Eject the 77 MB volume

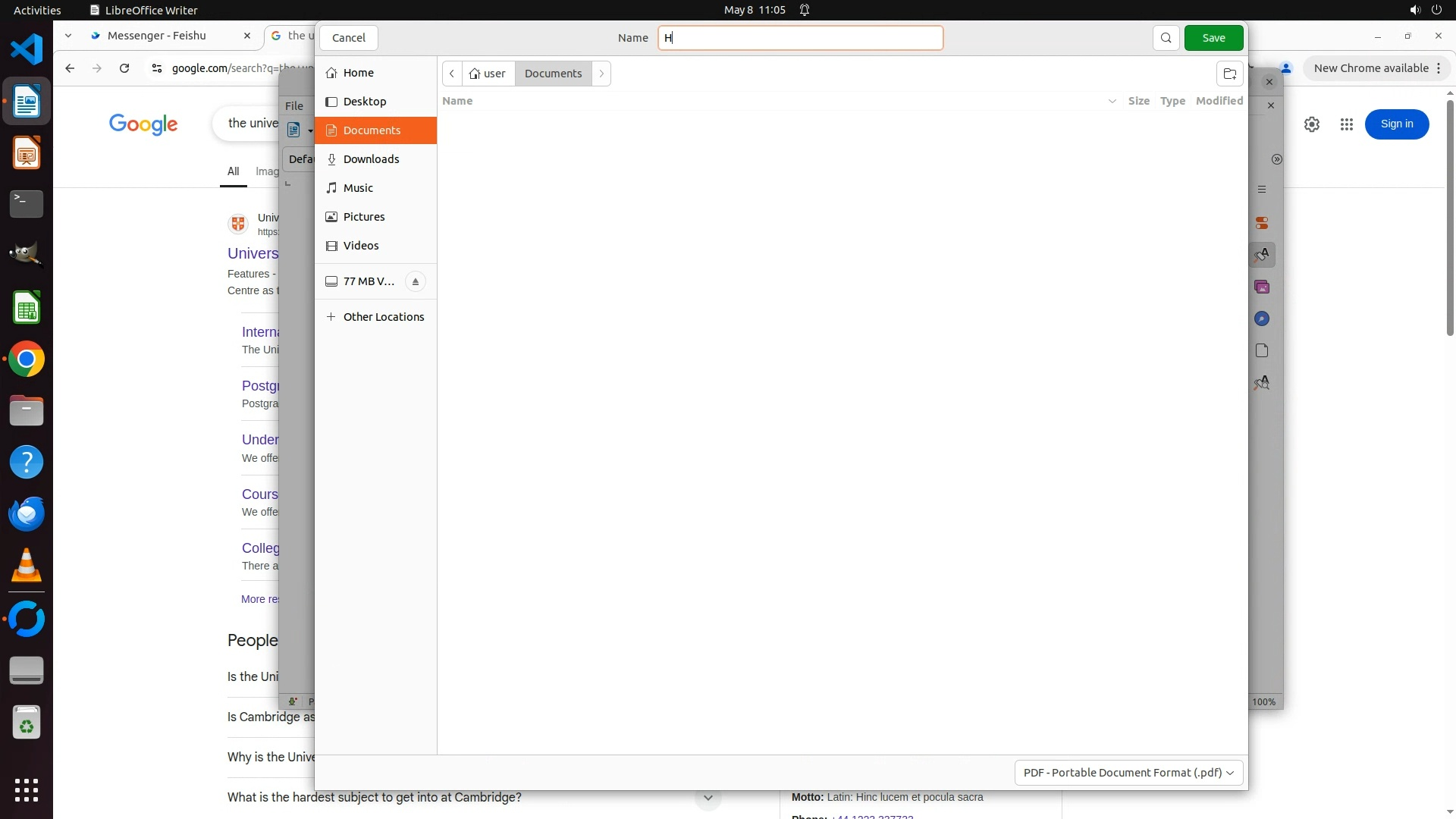pyautogui.click(x=415, y=281)
